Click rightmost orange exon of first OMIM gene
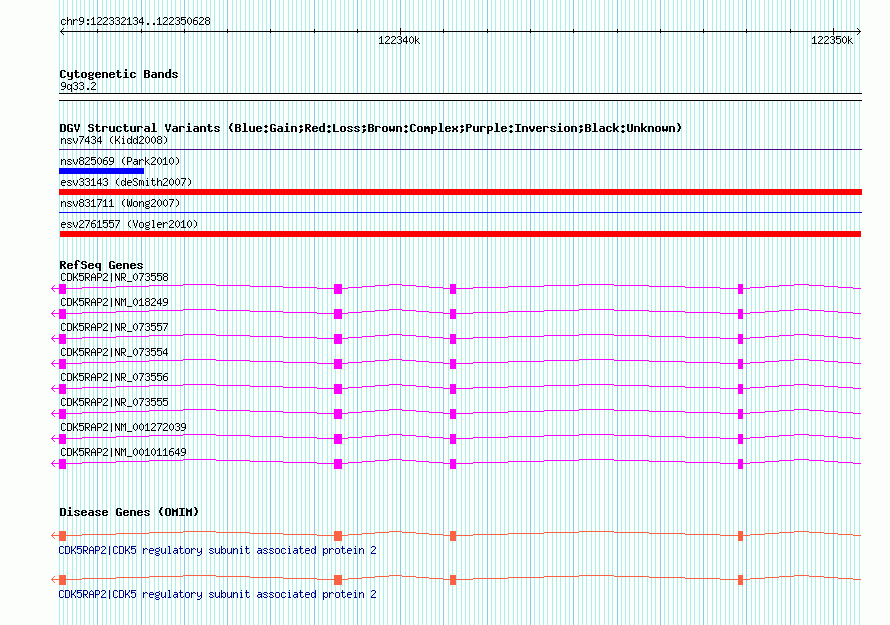This screenshot has height=625, width=890. (740, 536)
